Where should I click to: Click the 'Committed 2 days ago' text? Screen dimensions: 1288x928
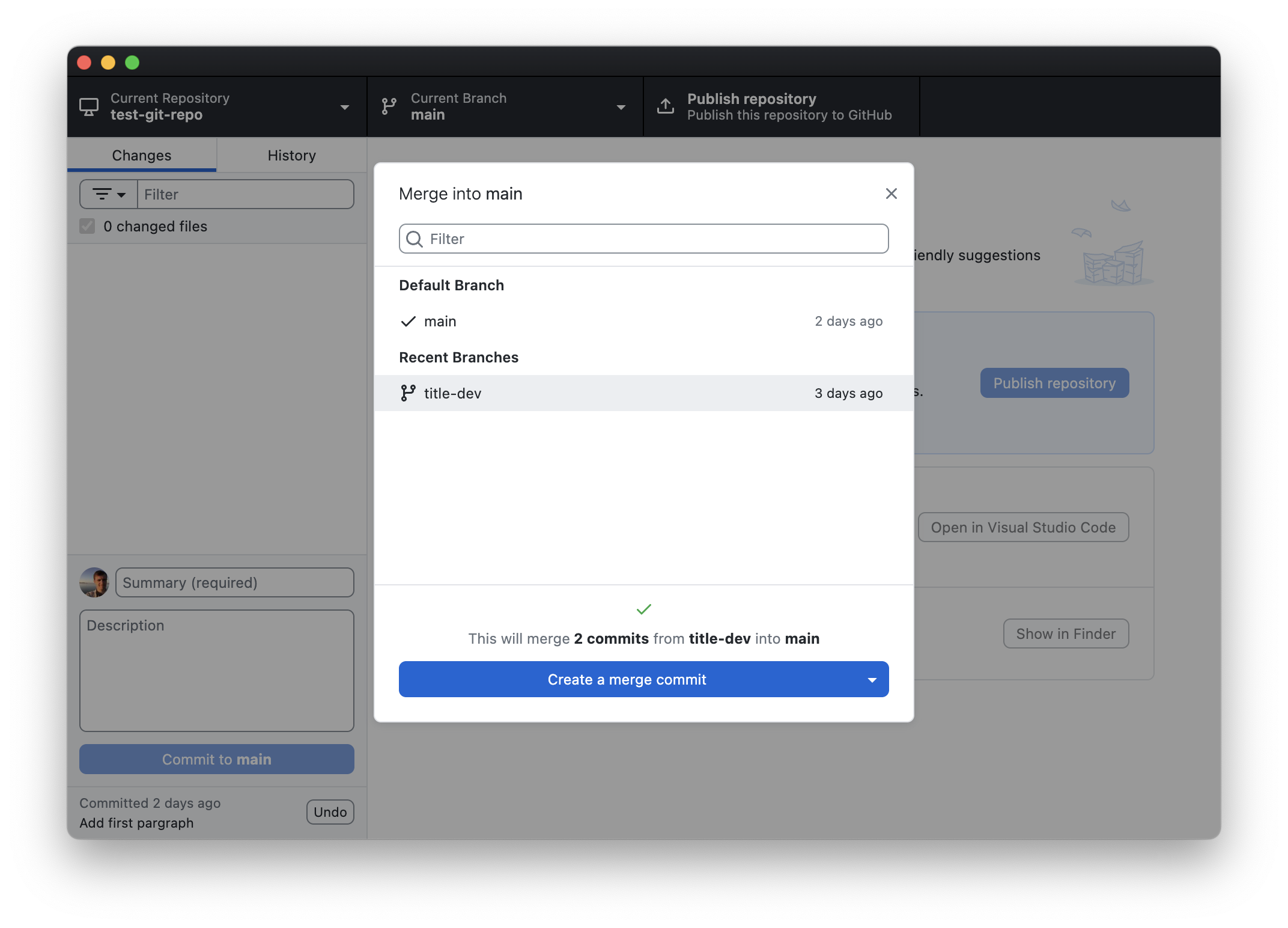pyautogui.click(x=150, y=803)
